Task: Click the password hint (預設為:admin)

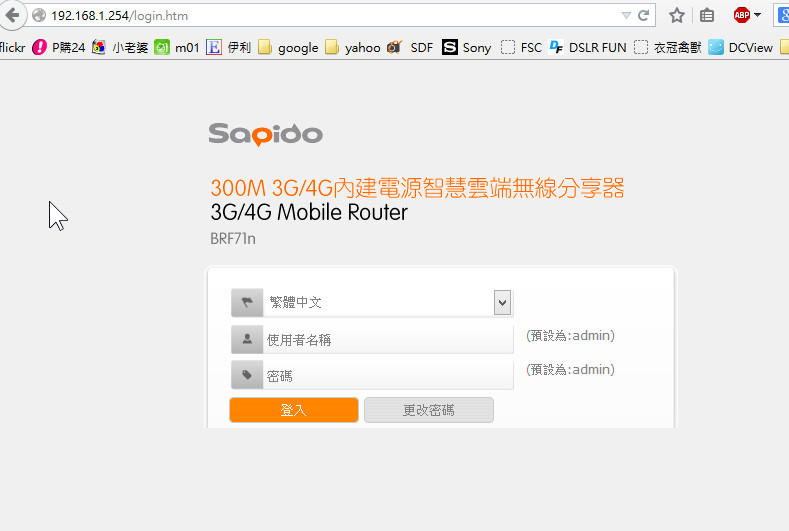Action: tap(570, 370)
